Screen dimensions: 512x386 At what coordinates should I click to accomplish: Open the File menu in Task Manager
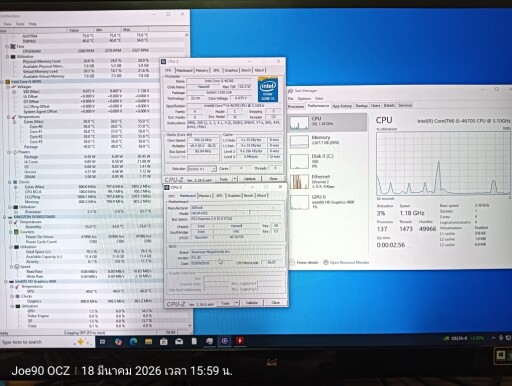point(291,99)
